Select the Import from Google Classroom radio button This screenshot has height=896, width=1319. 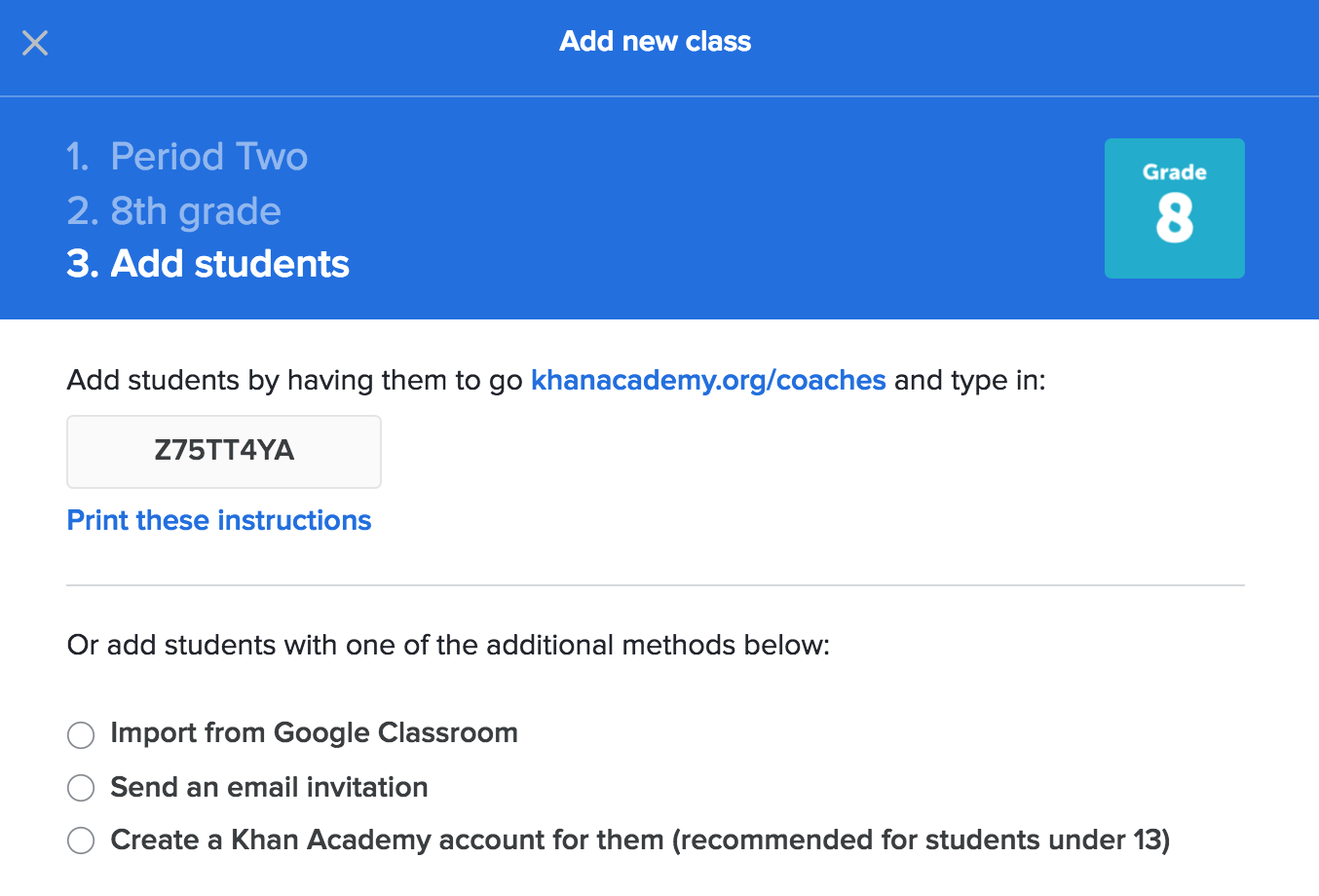(x=81, y=734)
